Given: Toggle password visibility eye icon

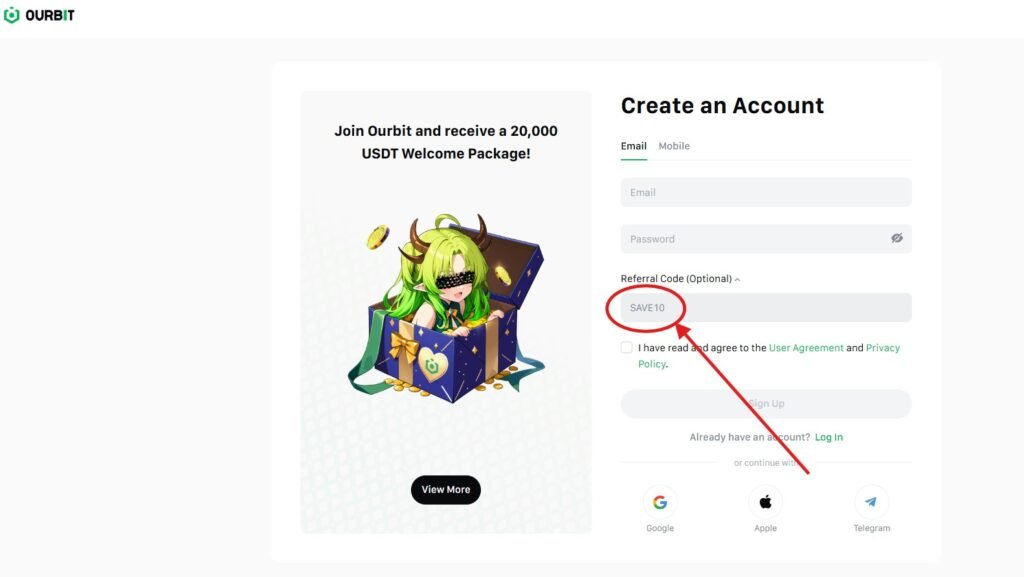Looking at the screenshot, I should click(x=897, y=239).
